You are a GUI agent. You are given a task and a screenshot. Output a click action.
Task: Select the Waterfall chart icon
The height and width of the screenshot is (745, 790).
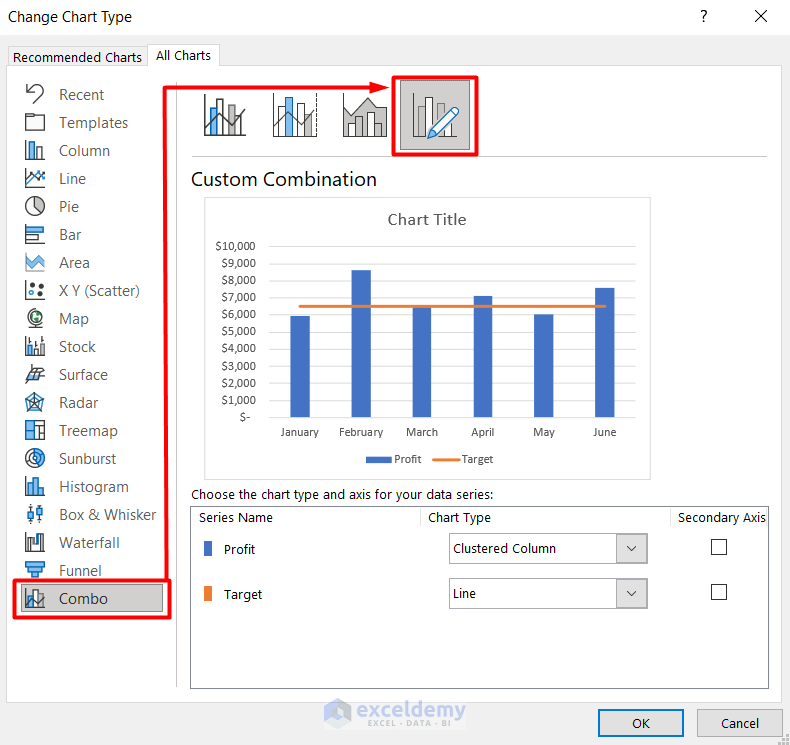[35, 543]
